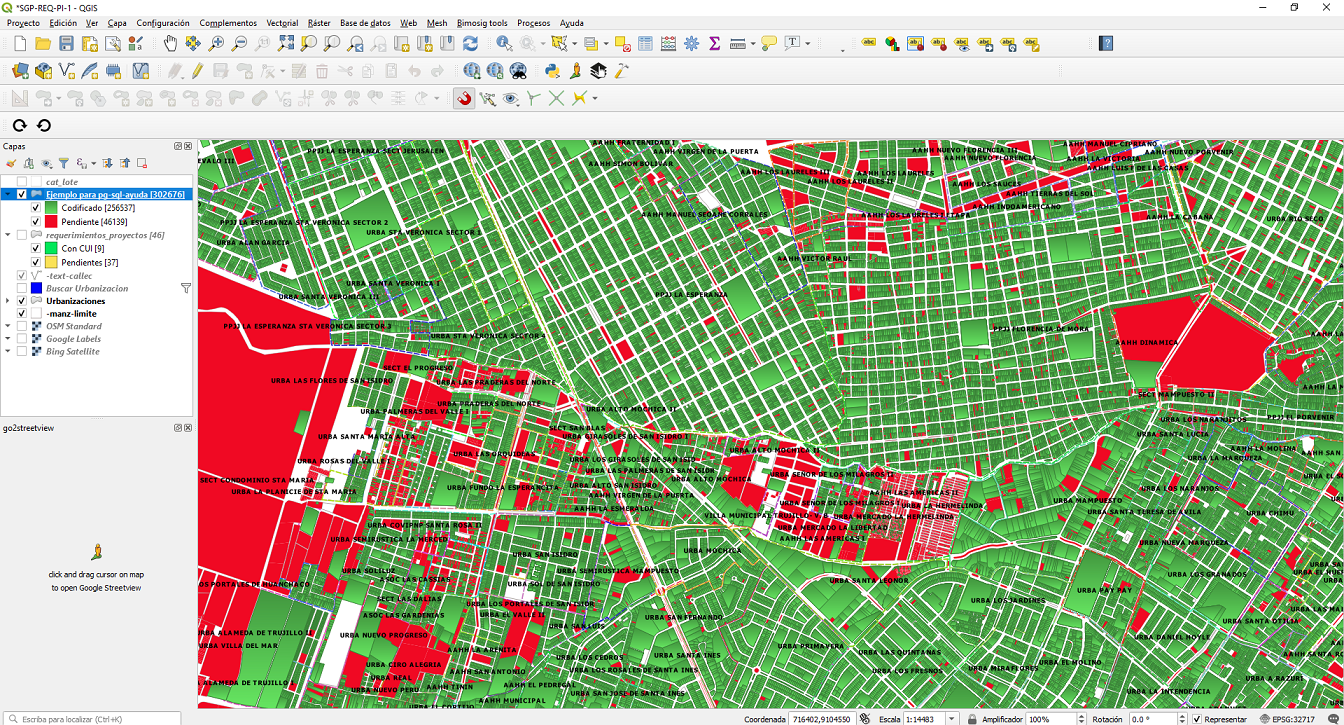The image size is (1344, 725).
Task: Toggle the Representar checkbox in status bar
Action: tap(1197, 719)
